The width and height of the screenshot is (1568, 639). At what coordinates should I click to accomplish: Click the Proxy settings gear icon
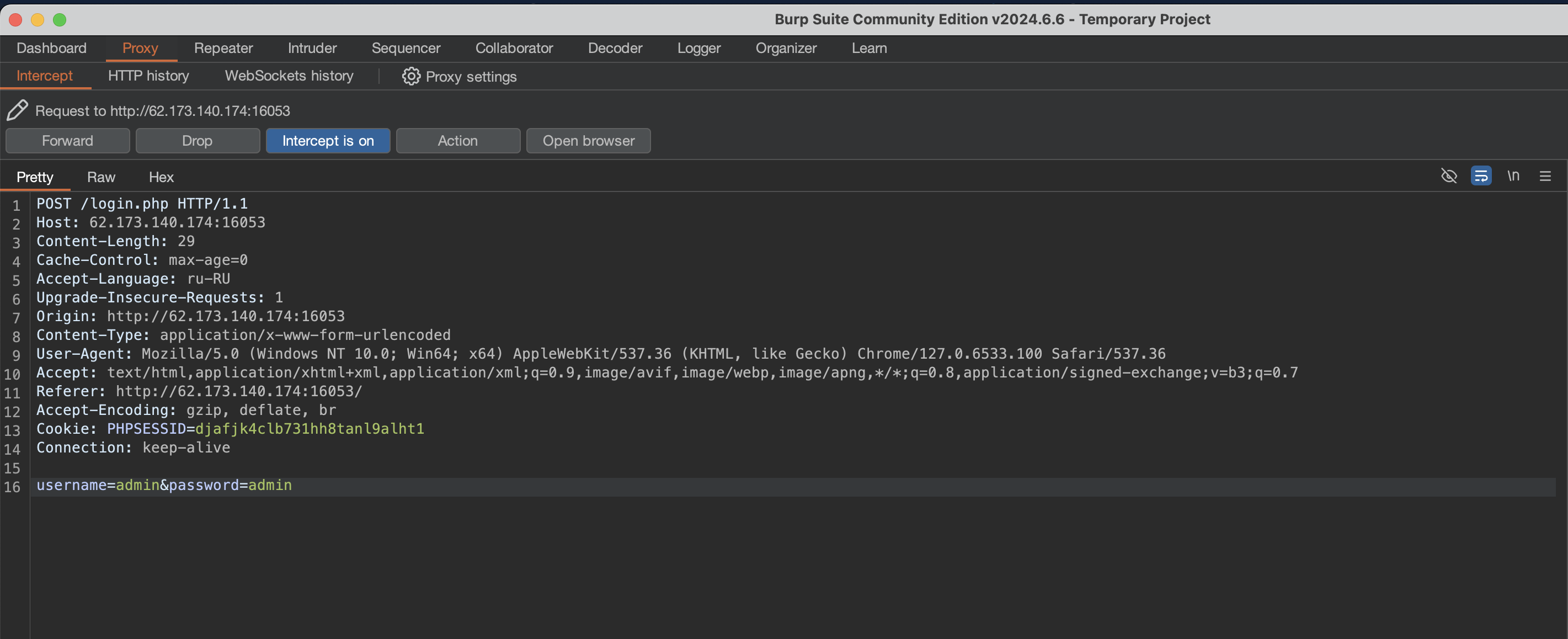pos(411,76)
